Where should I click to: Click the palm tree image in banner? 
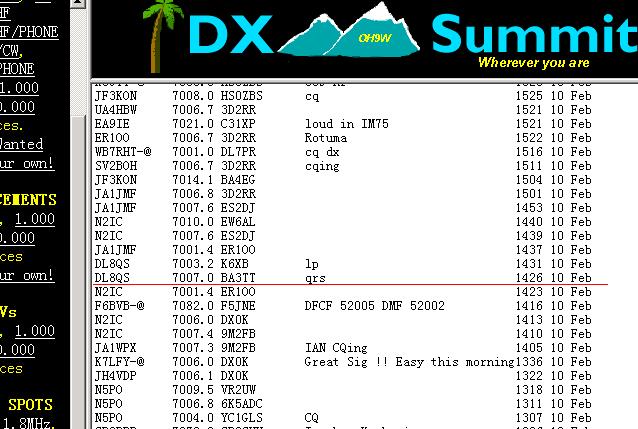163,37
